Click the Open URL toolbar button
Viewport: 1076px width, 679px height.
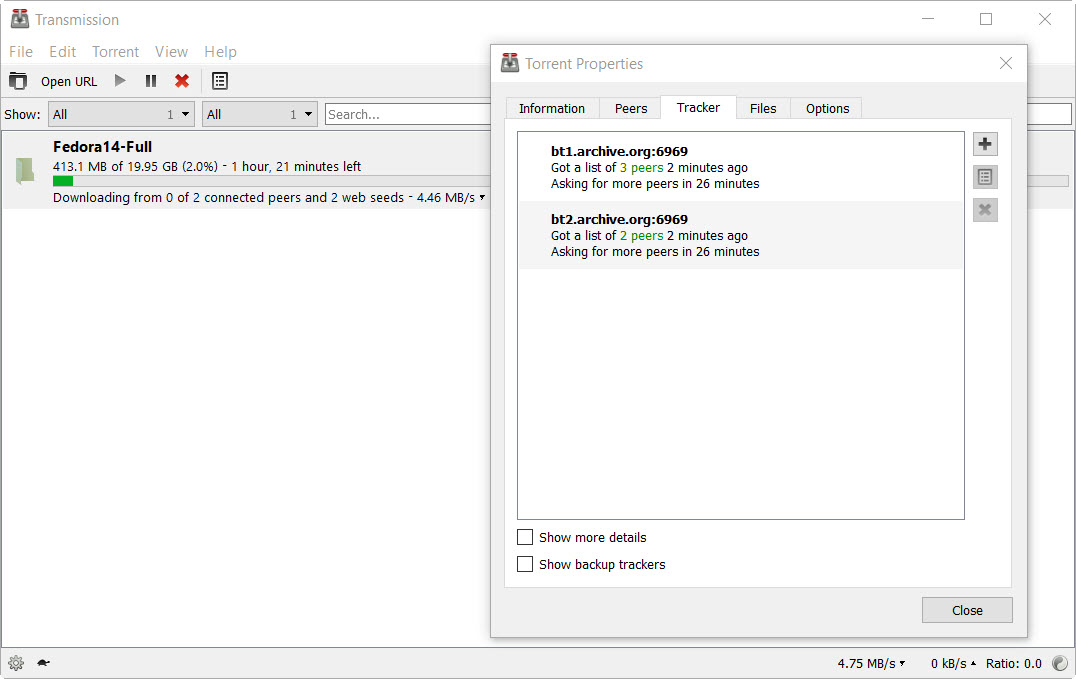click(x=69, y=81)
